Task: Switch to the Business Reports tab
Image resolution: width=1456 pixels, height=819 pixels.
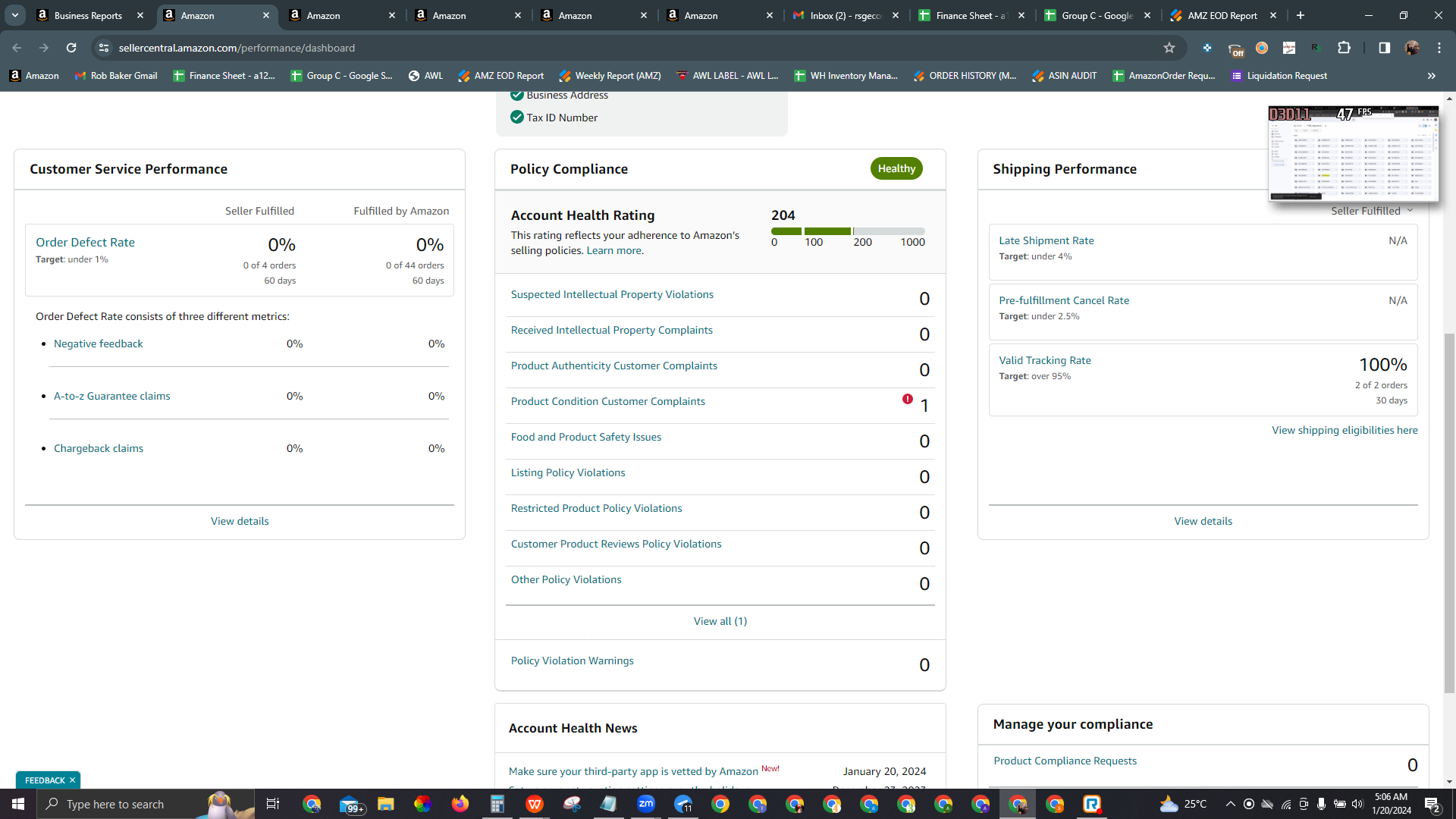Action: coord(89,15)
